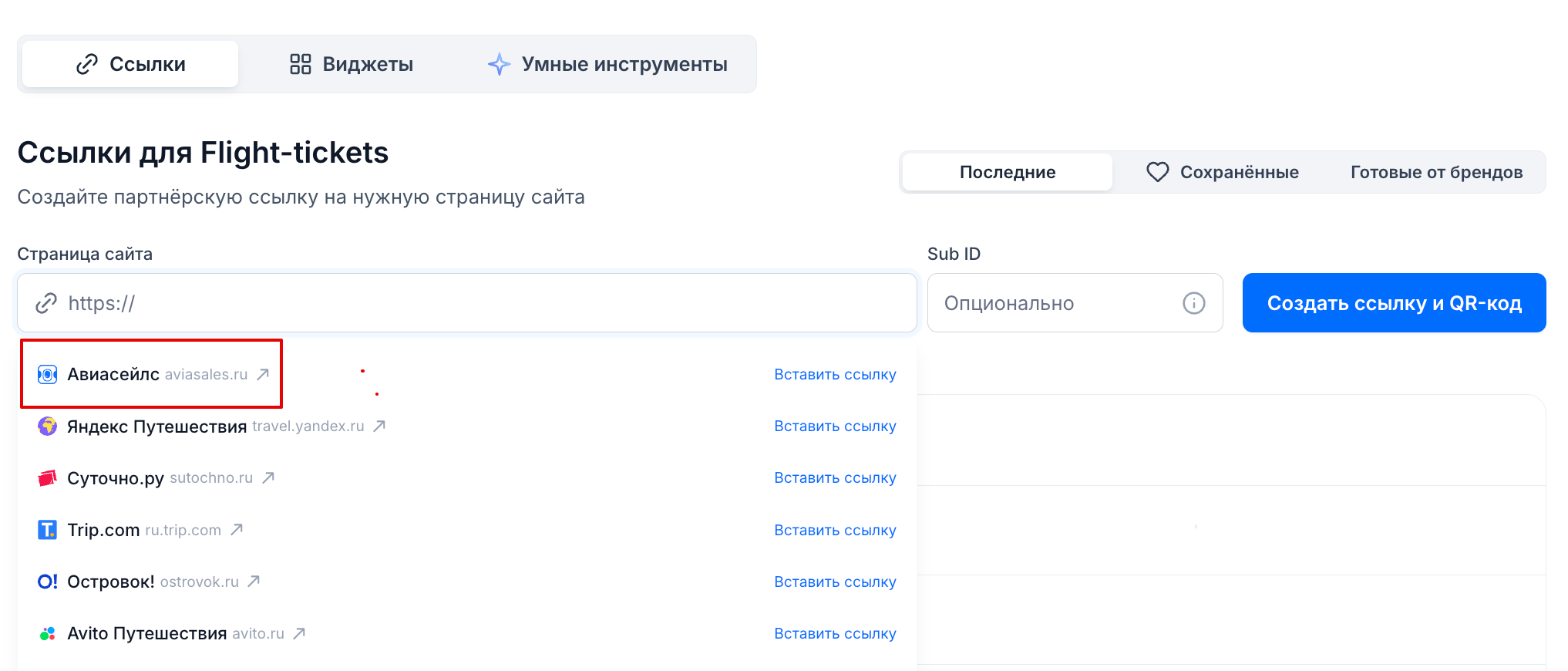Open avito.ru external link arrow
Screen dimensions: 1568x671
299,633
